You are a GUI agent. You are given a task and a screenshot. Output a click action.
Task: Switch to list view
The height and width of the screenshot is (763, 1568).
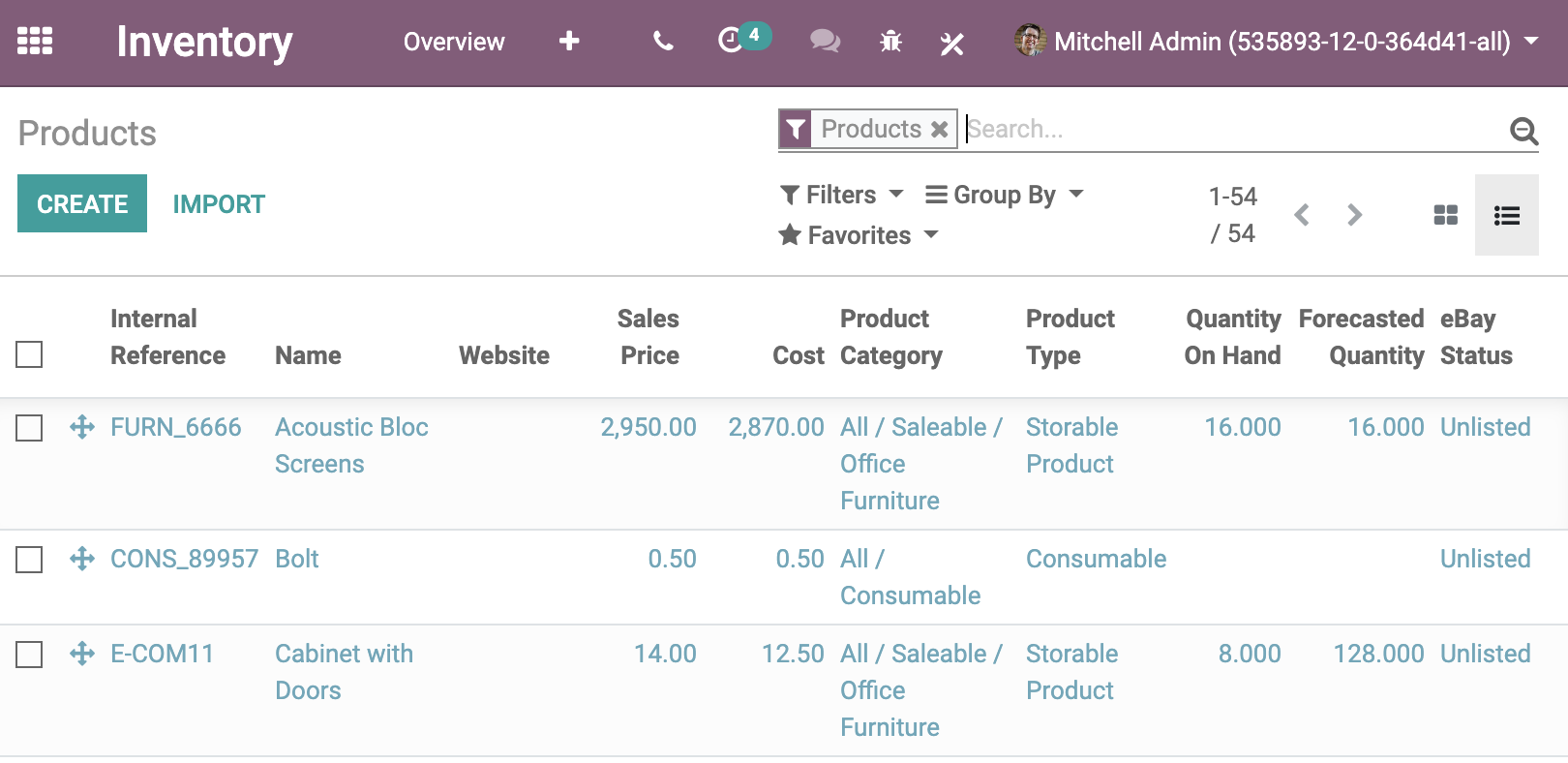[x=1506, y=215]
